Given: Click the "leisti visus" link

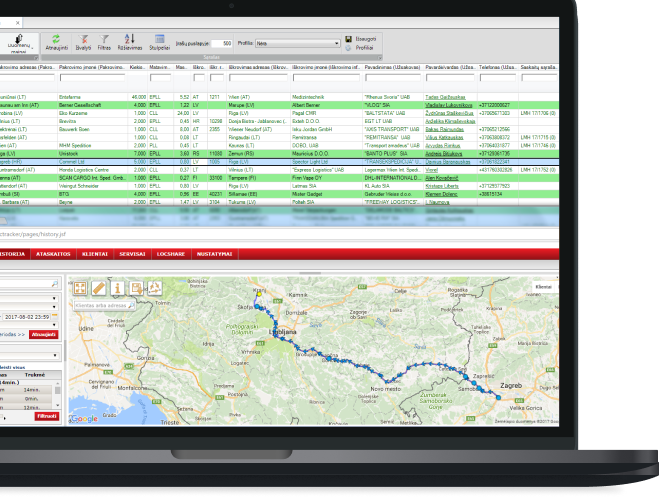Looking at the screenshot, I should tap(13, 368).
